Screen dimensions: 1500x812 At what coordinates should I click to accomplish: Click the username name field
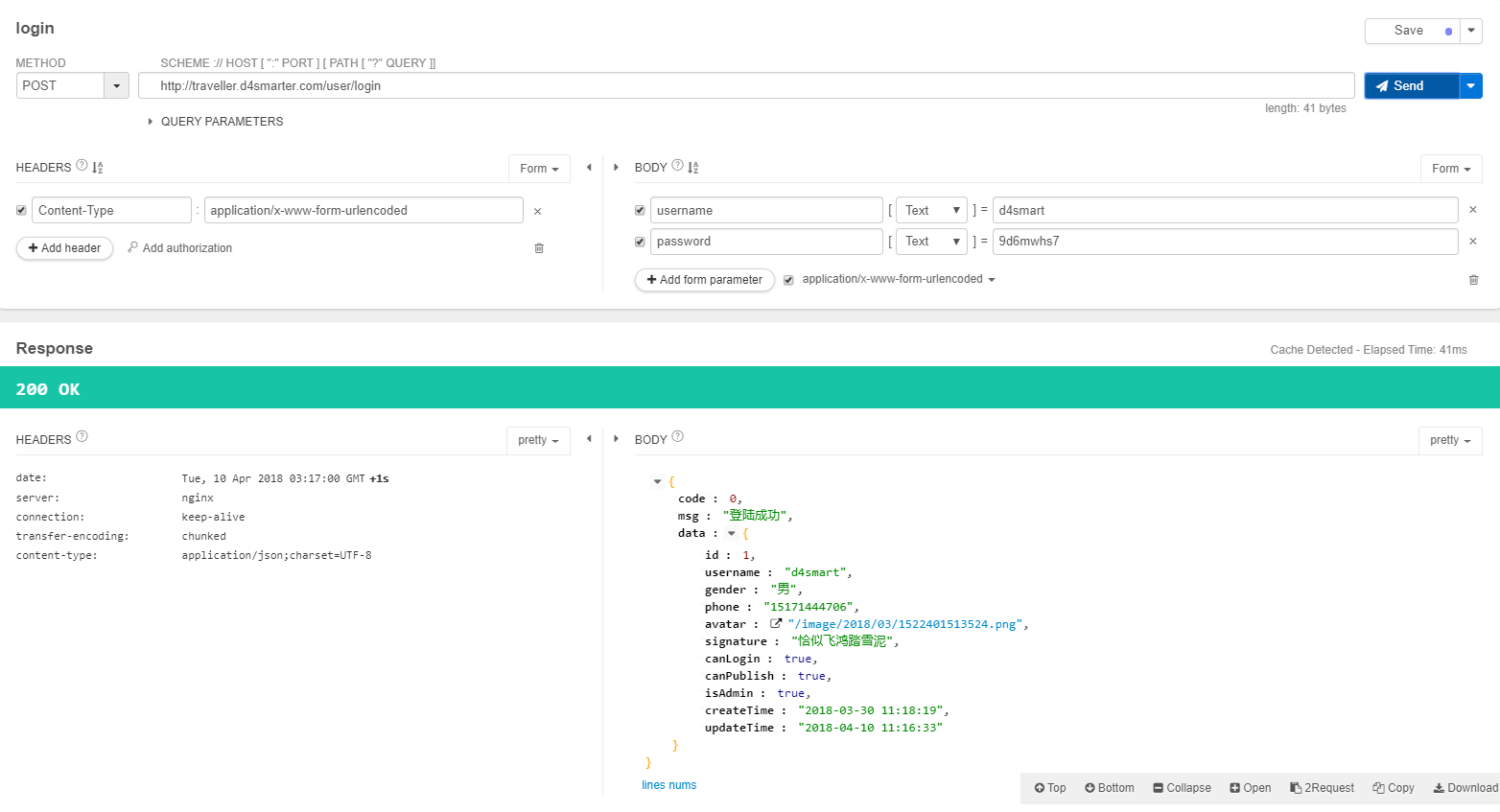[766, 211]
